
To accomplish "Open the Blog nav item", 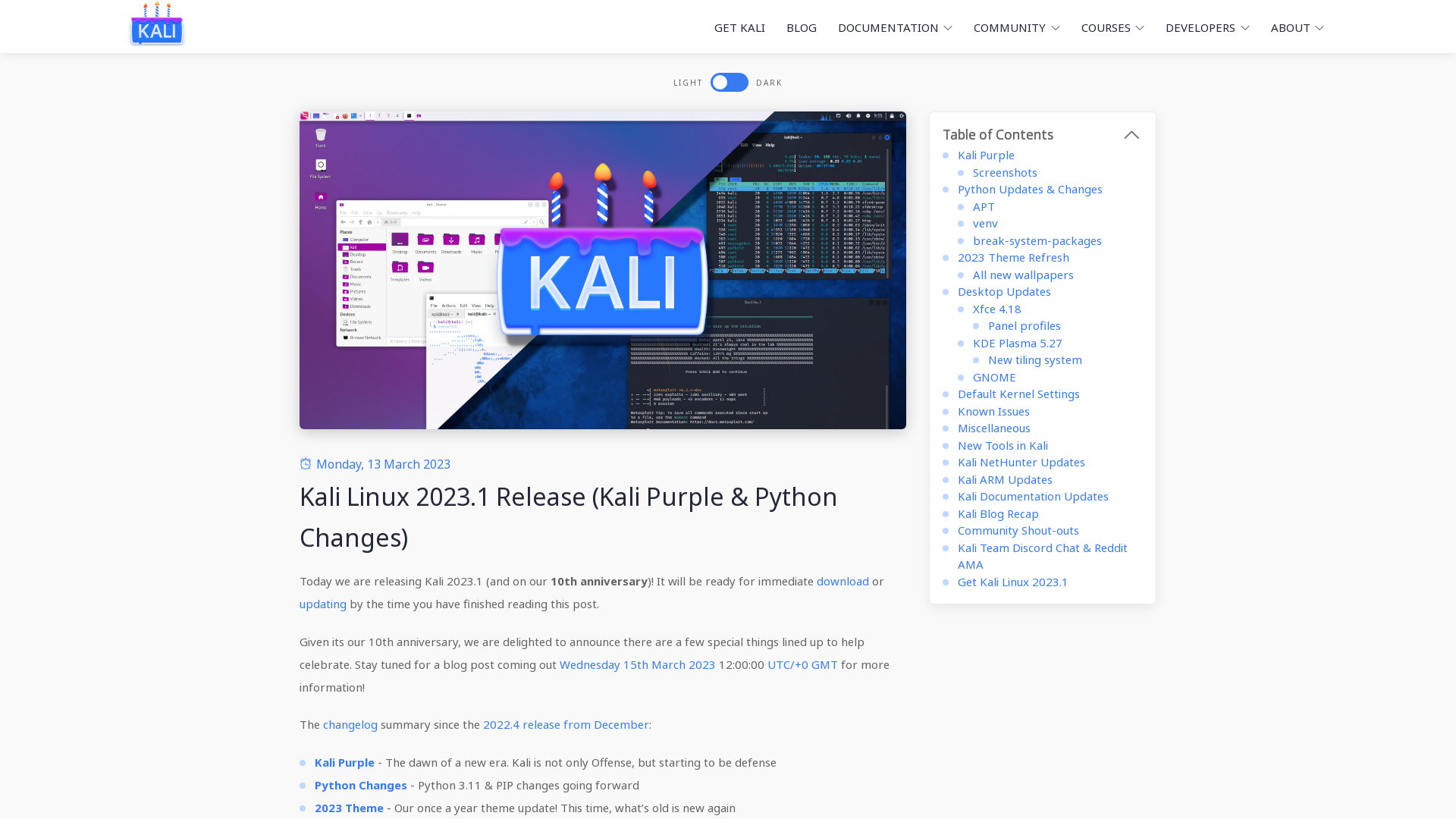I will 802,27.
